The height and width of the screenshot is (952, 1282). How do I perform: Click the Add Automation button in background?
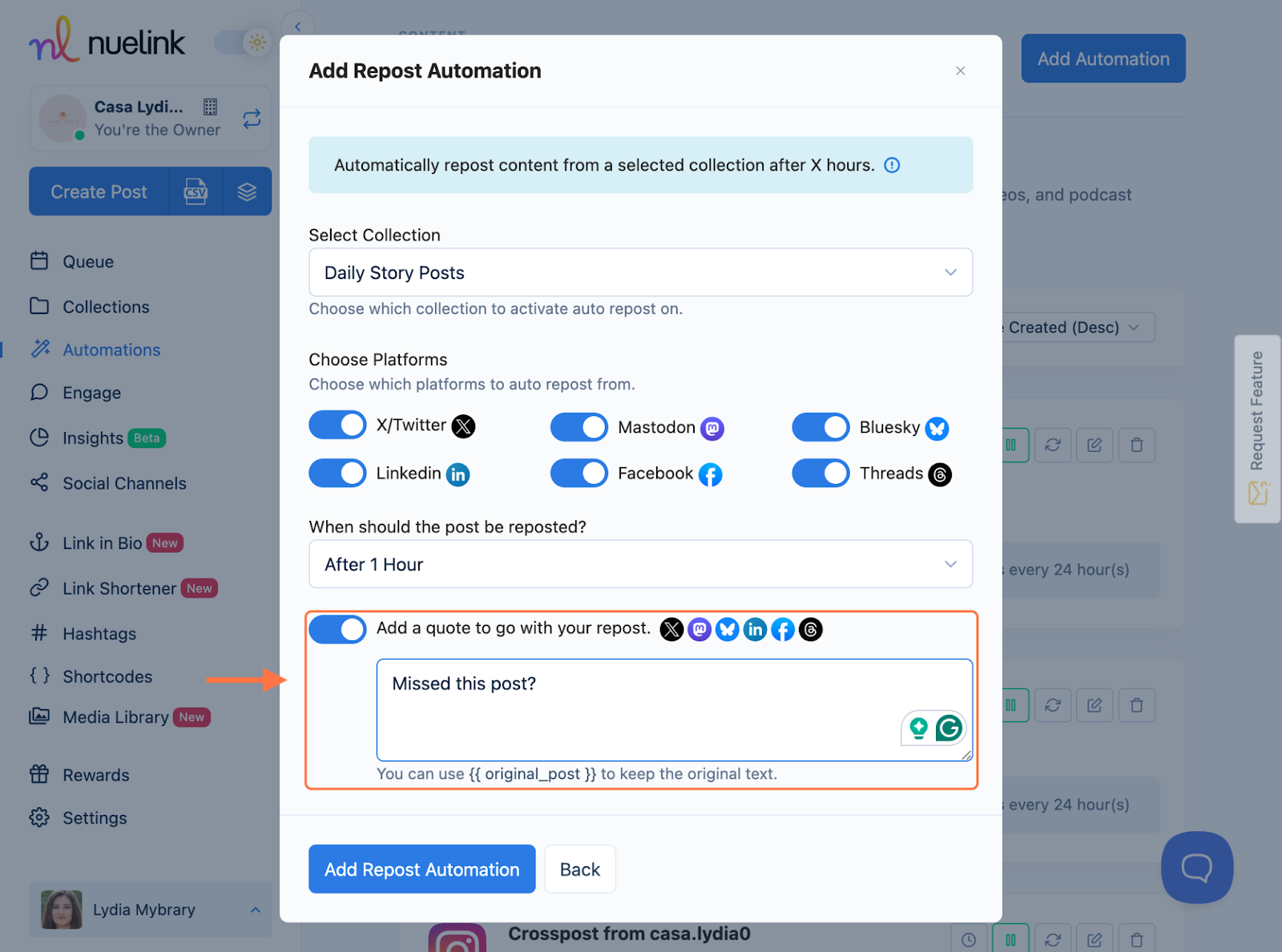(1103, 58)
